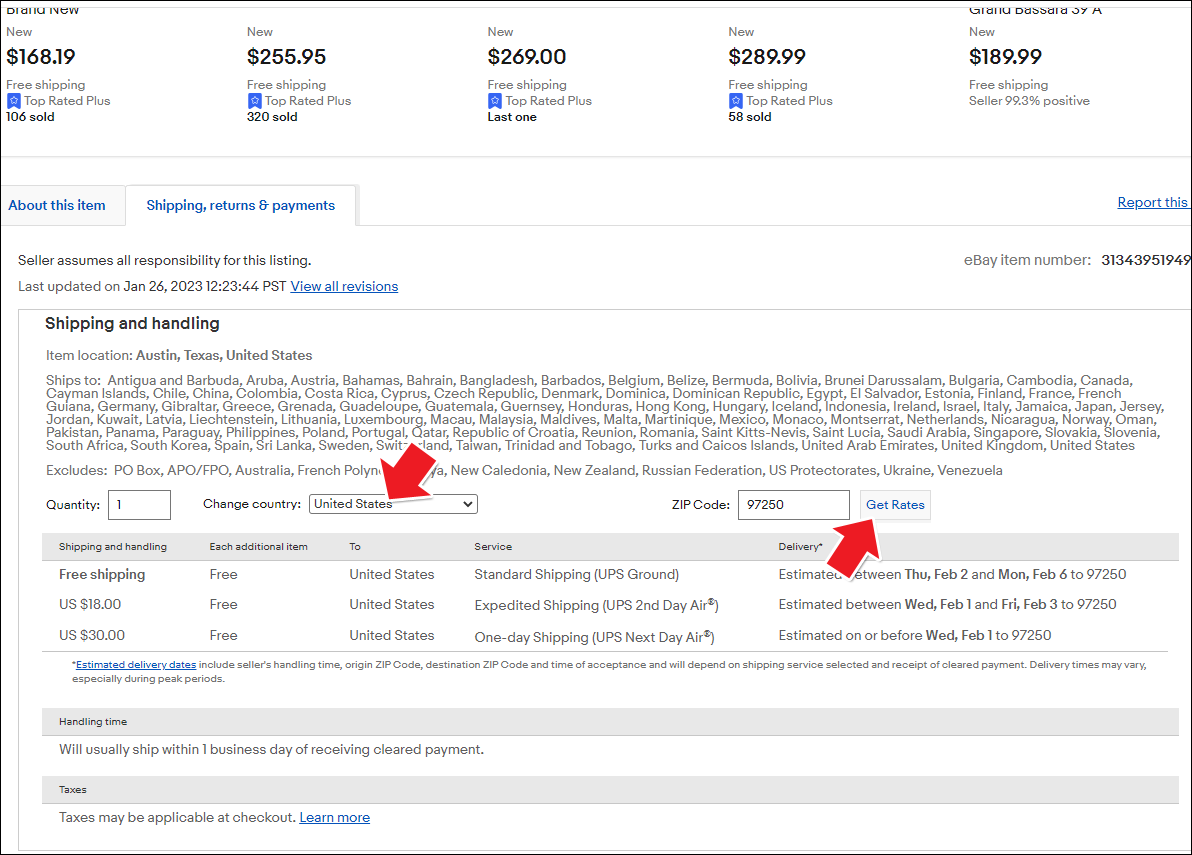
Task: Click Top Rated Plus badge under $255.95
Action: pos(299,101)
